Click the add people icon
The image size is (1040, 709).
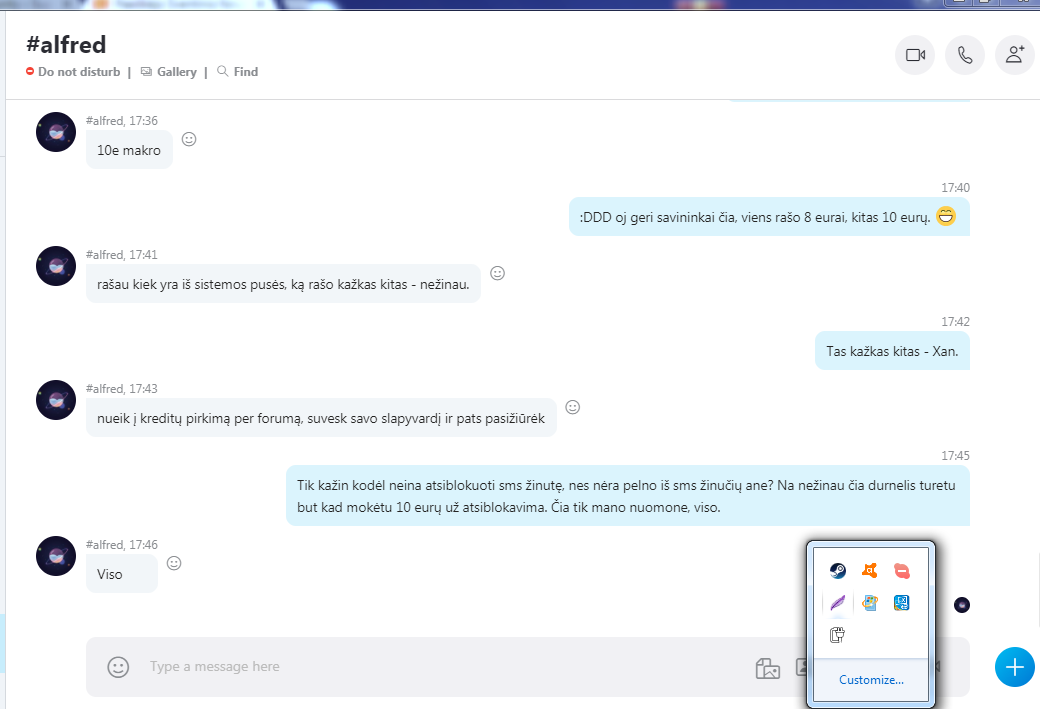[x=1014, y=55]
